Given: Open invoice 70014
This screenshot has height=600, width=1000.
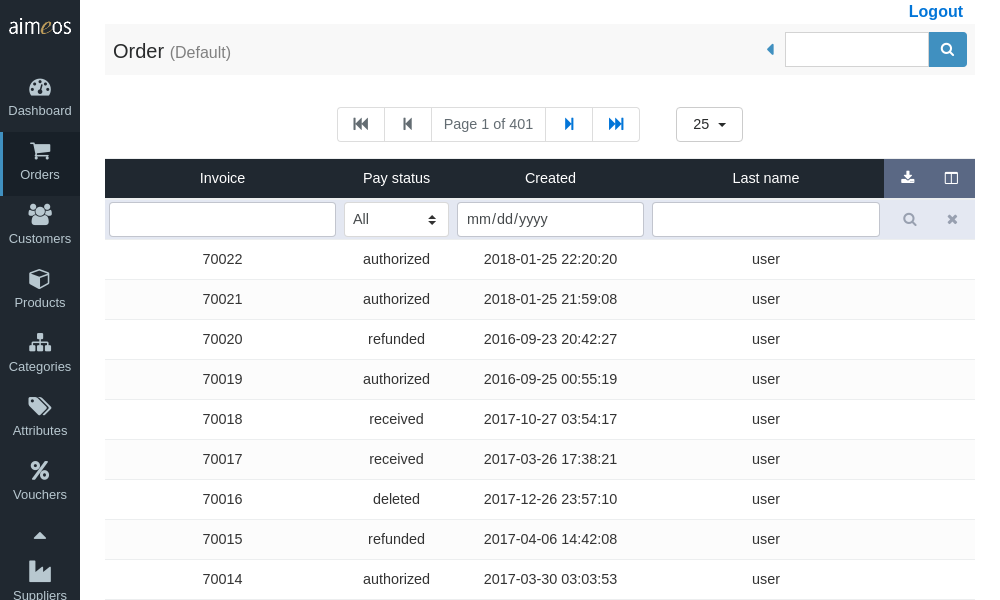Looking at the screenshot, I should [x=222, y=579].
